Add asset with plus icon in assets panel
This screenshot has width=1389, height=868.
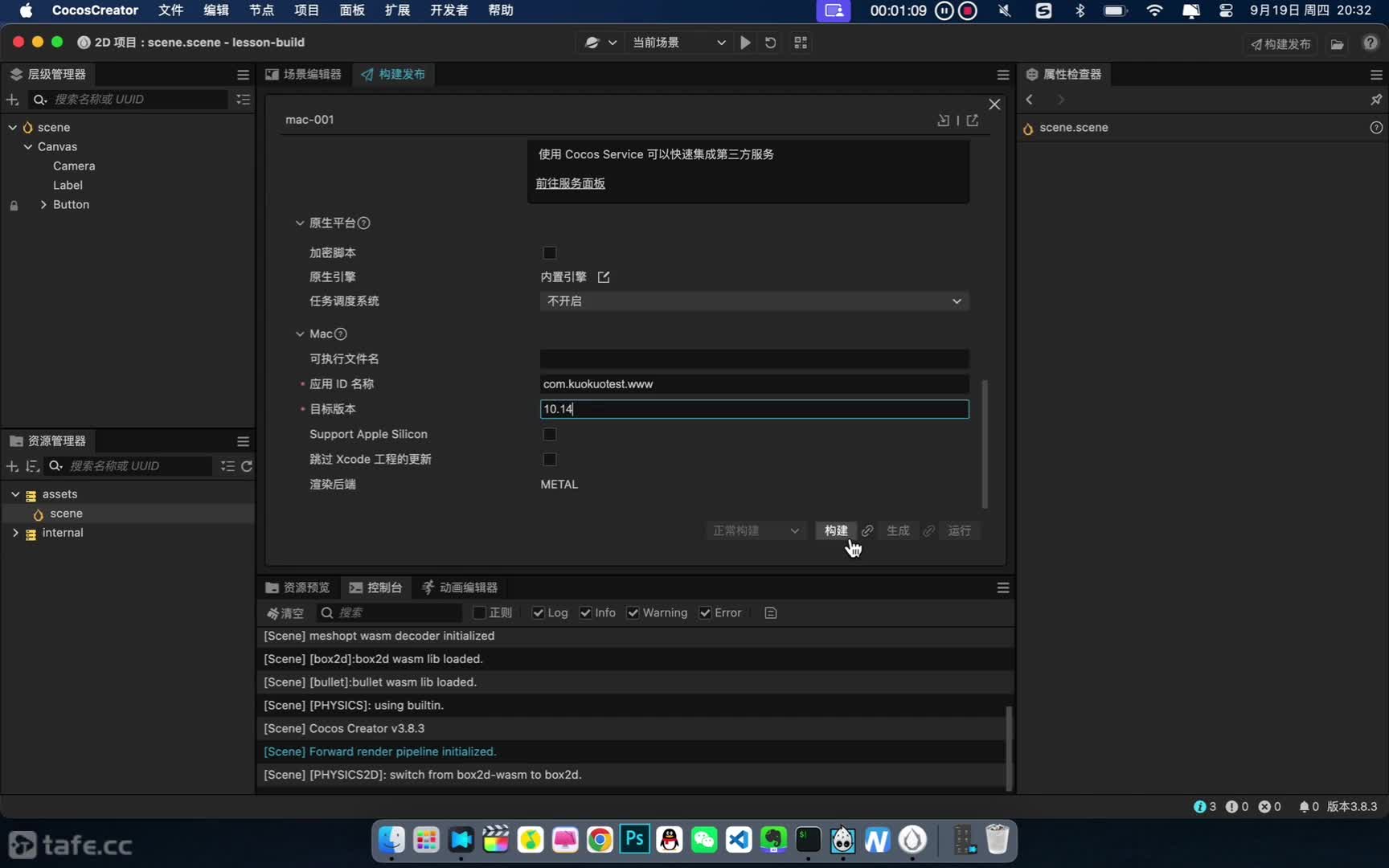pyautogui.click(x=12, y=466)
